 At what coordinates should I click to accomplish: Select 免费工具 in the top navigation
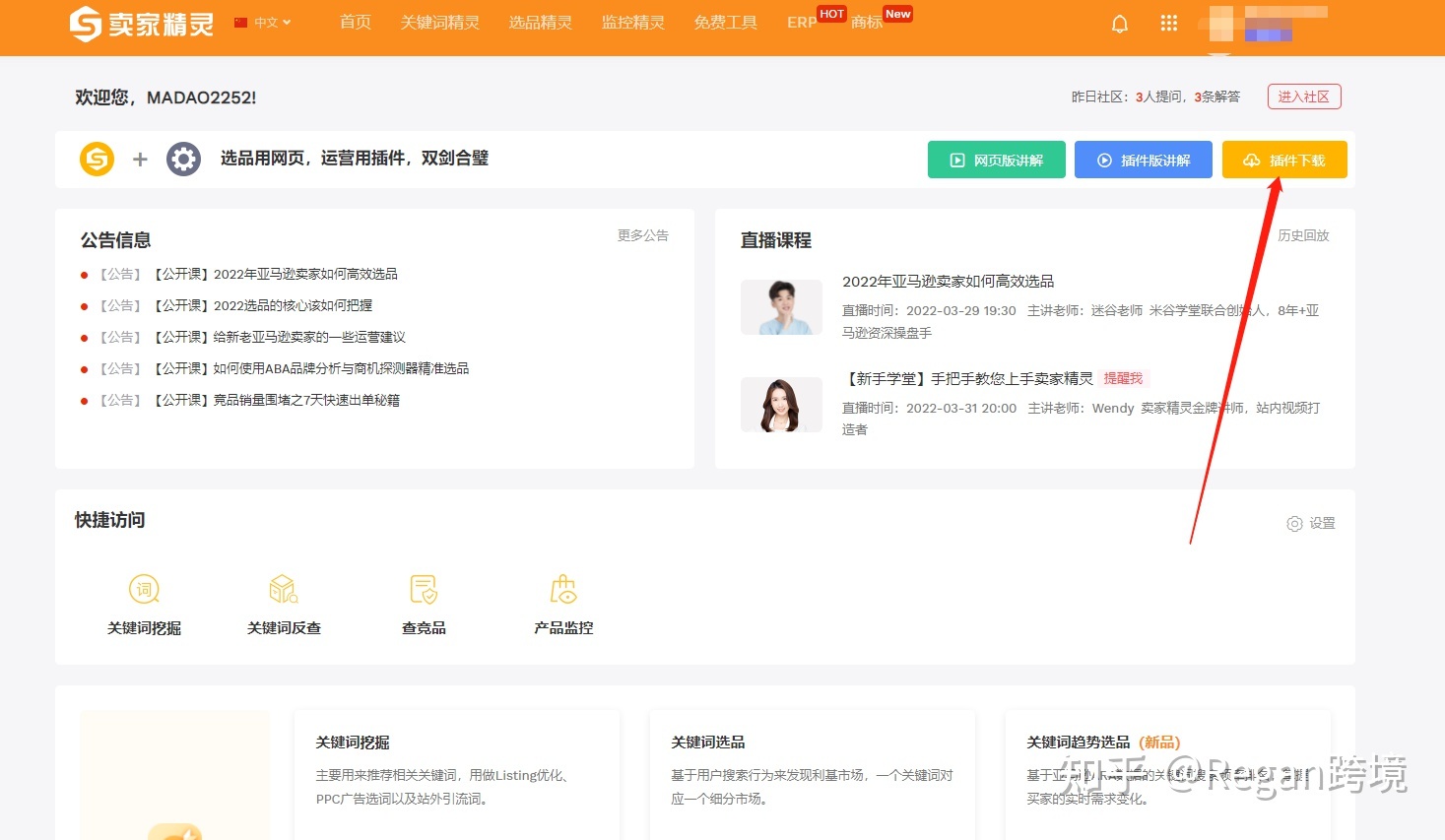[725, 23]
